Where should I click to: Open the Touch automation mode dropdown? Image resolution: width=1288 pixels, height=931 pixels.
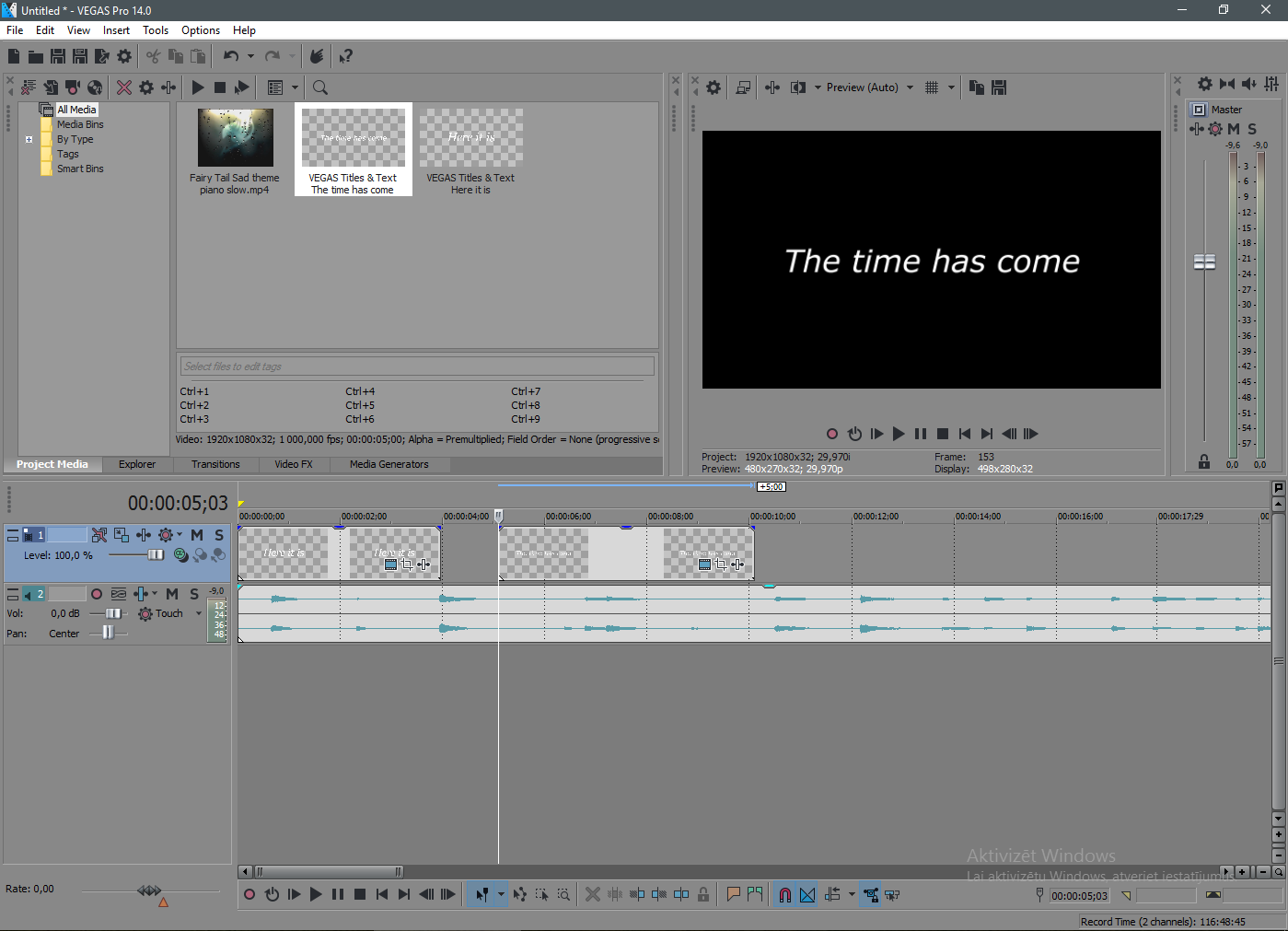point(198,613)
